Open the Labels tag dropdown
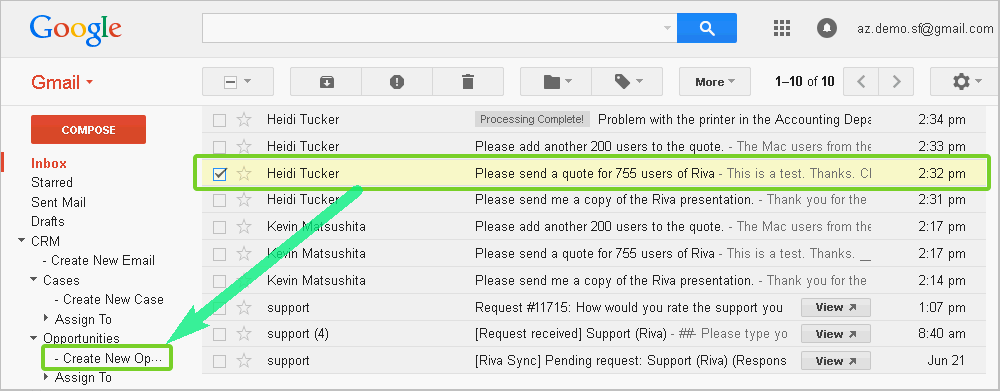The height and width of the screenshot is (391, 1000). pyautogui.click(x=628, y=82)
